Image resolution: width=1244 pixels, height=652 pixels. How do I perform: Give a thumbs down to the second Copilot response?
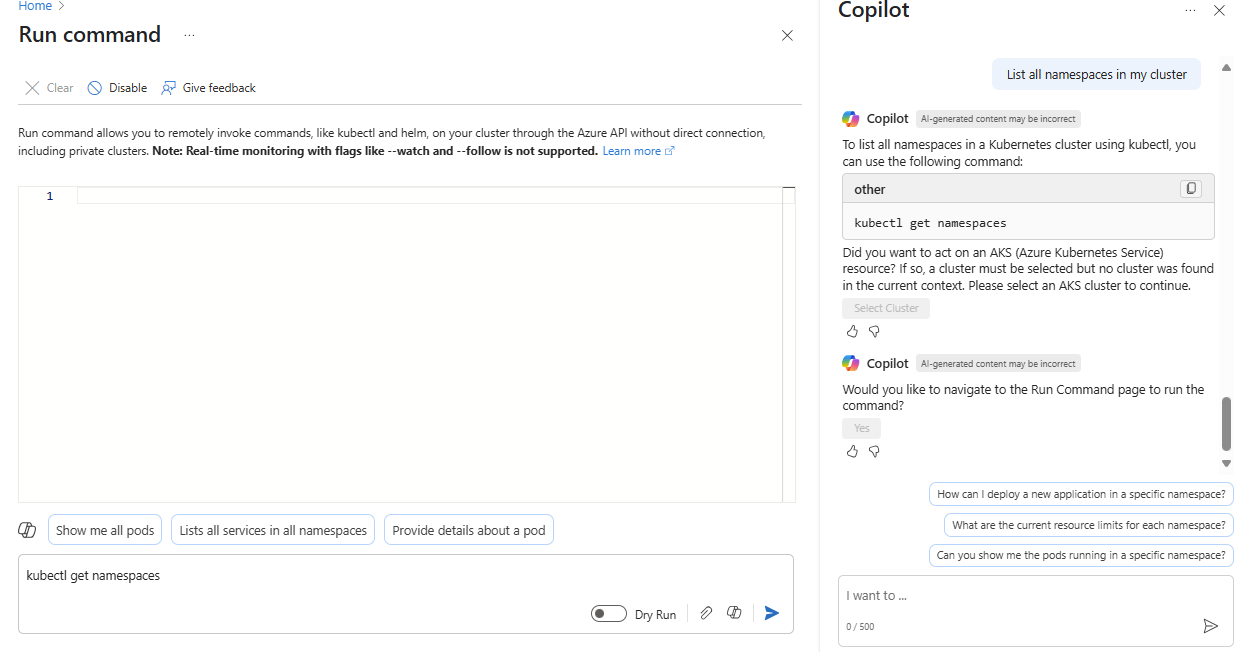(x=874, y=451)
